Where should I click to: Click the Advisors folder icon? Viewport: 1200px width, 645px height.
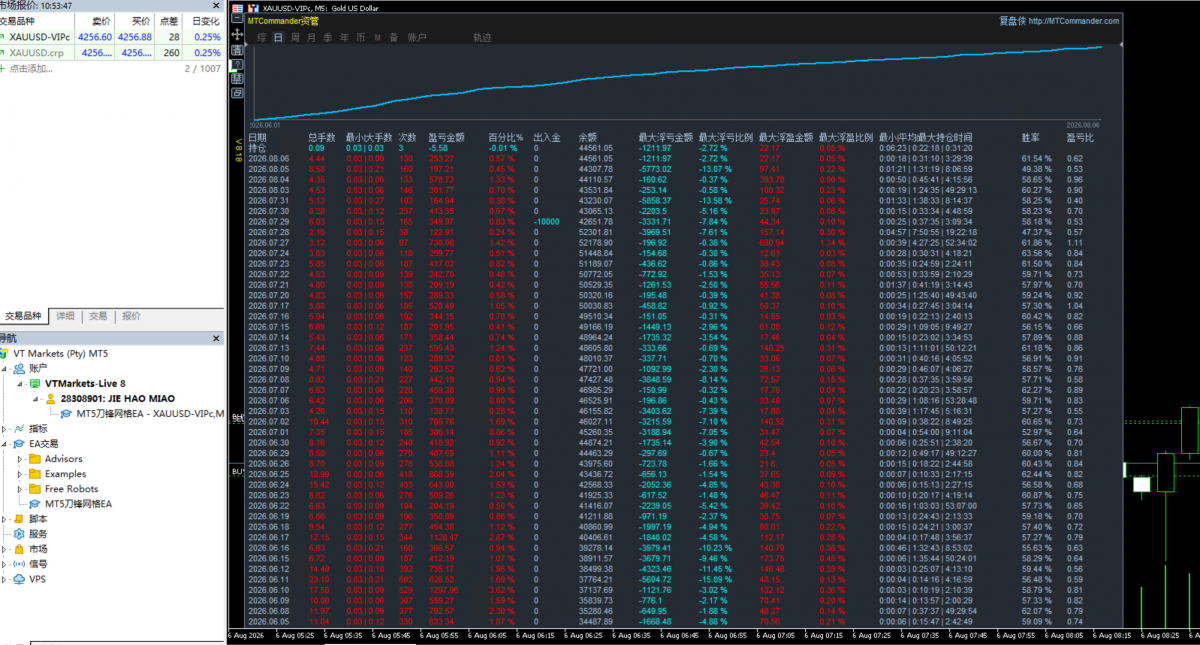pyautogui.click(x=35, y=459)
